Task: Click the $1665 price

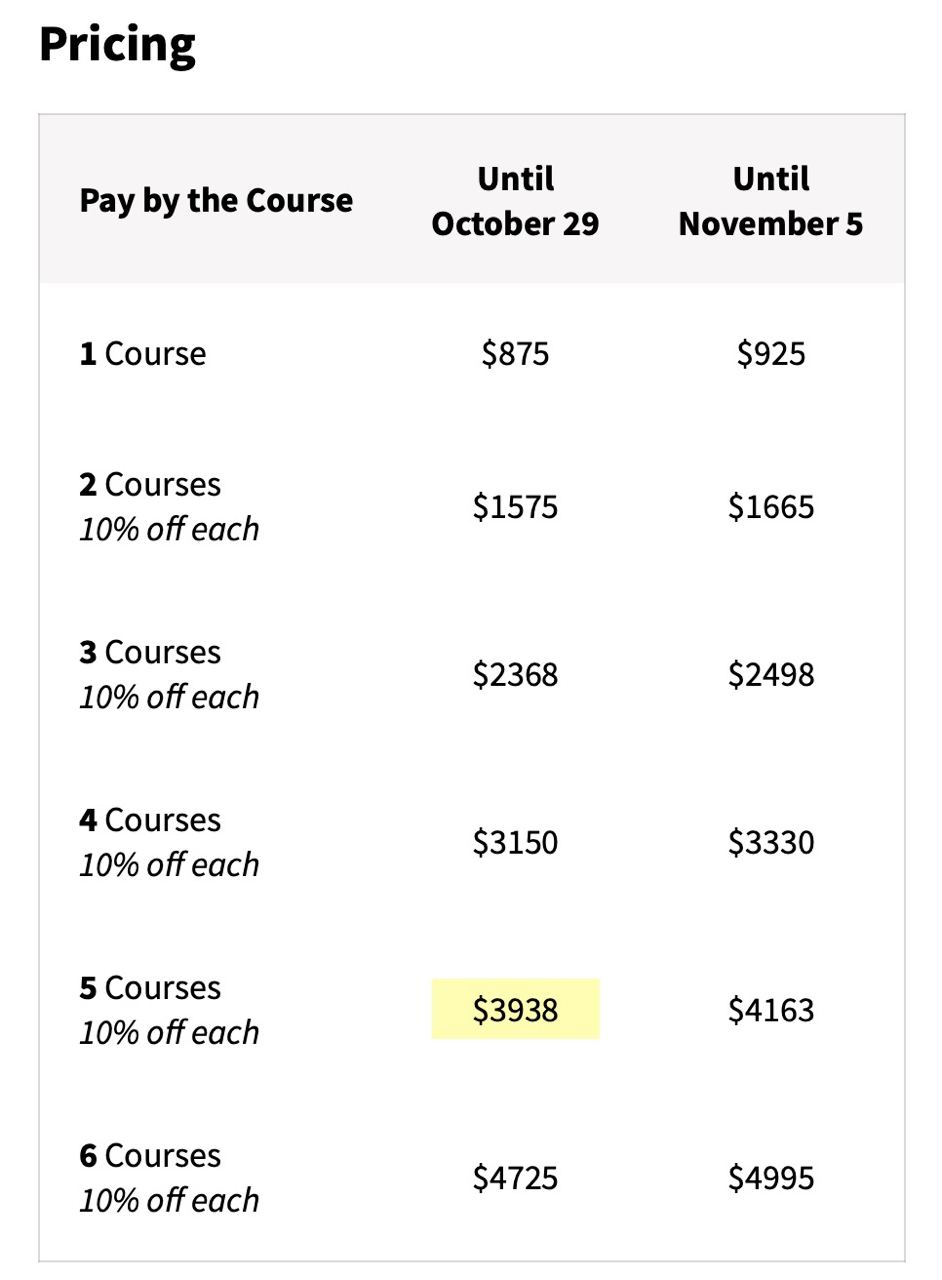Action: pos(770,507)
